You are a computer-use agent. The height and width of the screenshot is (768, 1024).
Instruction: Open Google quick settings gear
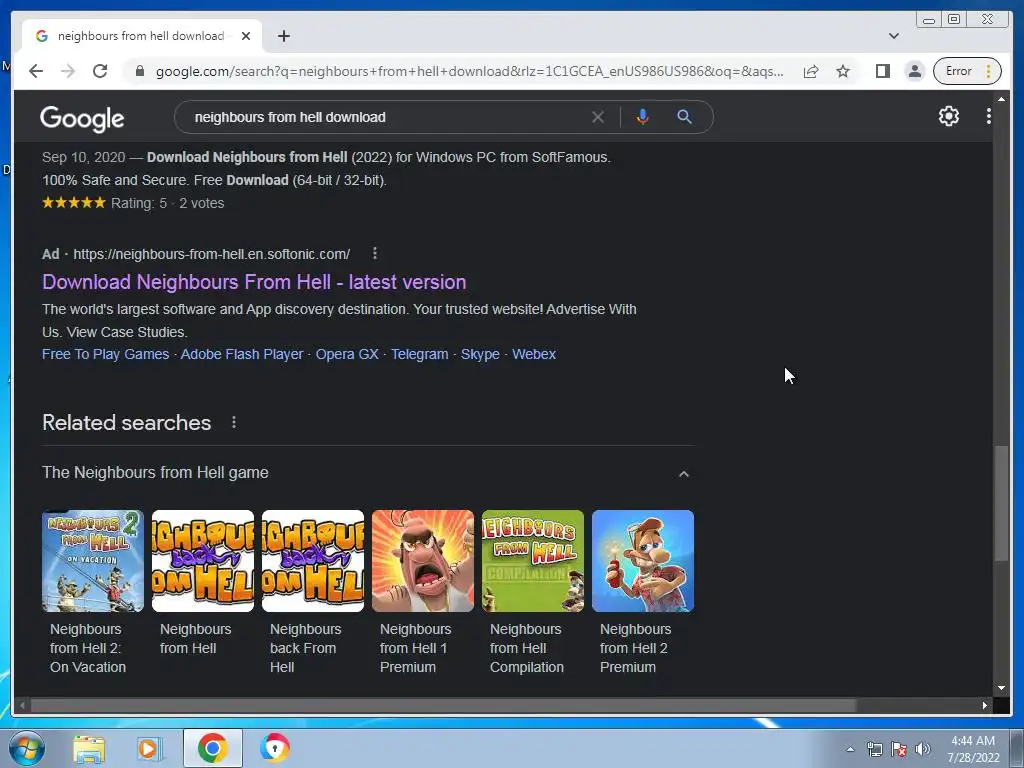tap(948, 116)
